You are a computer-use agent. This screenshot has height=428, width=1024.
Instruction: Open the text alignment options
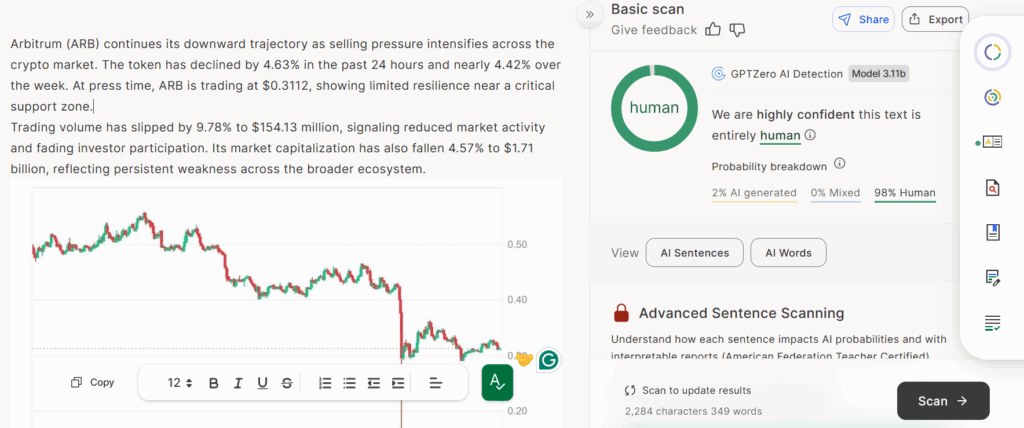point(435,383)
